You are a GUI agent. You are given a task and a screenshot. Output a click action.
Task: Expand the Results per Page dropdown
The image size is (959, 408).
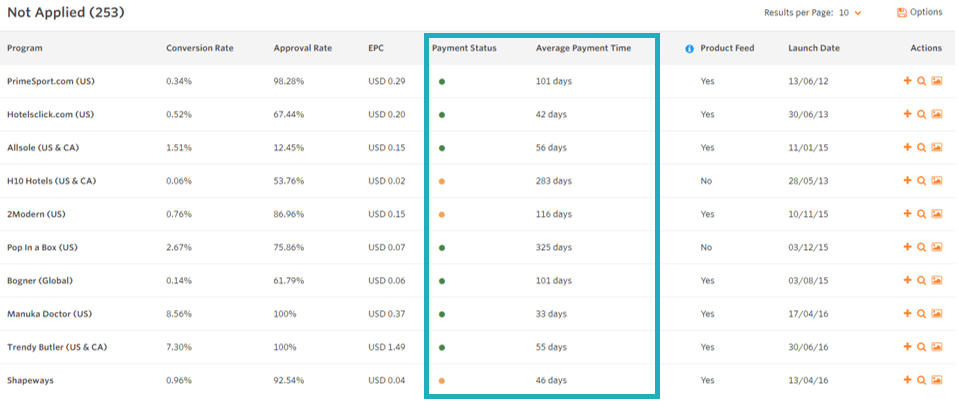(850, 12)
